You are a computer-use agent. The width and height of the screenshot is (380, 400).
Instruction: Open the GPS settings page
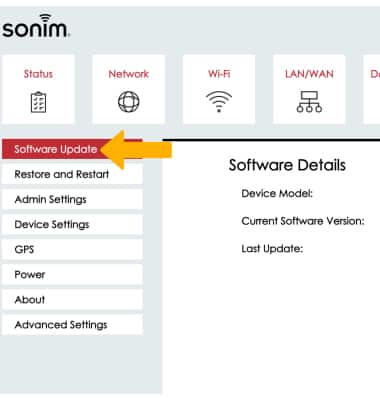point(72,249)
